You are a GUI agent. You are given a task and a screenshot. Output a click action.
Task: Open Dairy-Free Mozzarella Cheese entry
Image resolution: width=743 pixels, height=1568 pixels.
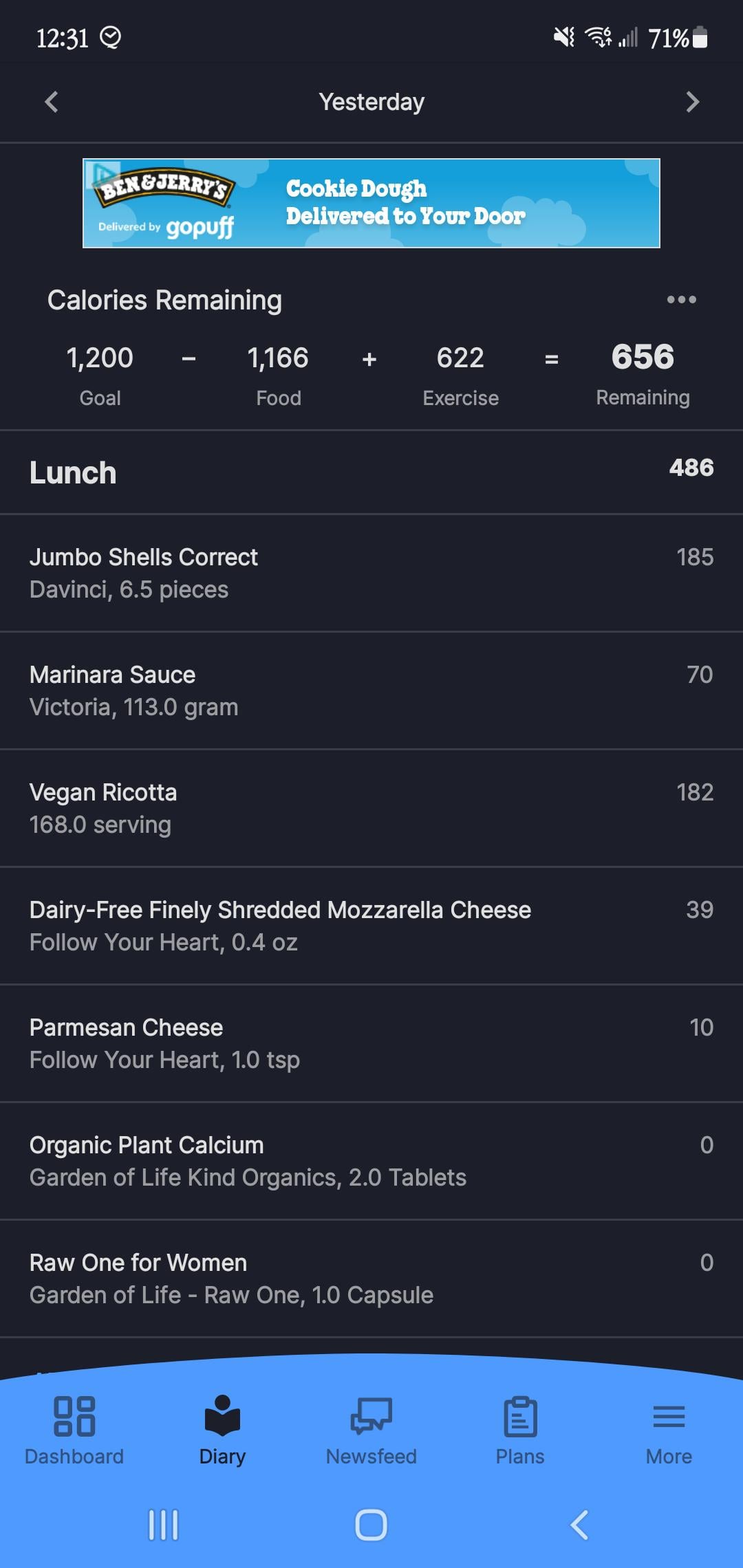(371, 926)
